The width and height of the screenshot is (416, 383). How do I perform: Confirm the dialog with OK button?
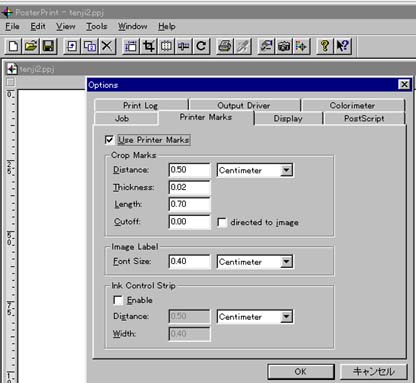301,372
